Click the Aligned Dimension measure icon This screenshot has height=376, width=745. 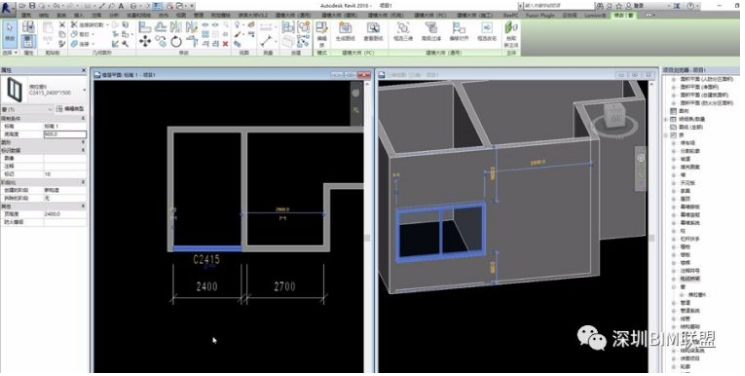pos(267,40)
